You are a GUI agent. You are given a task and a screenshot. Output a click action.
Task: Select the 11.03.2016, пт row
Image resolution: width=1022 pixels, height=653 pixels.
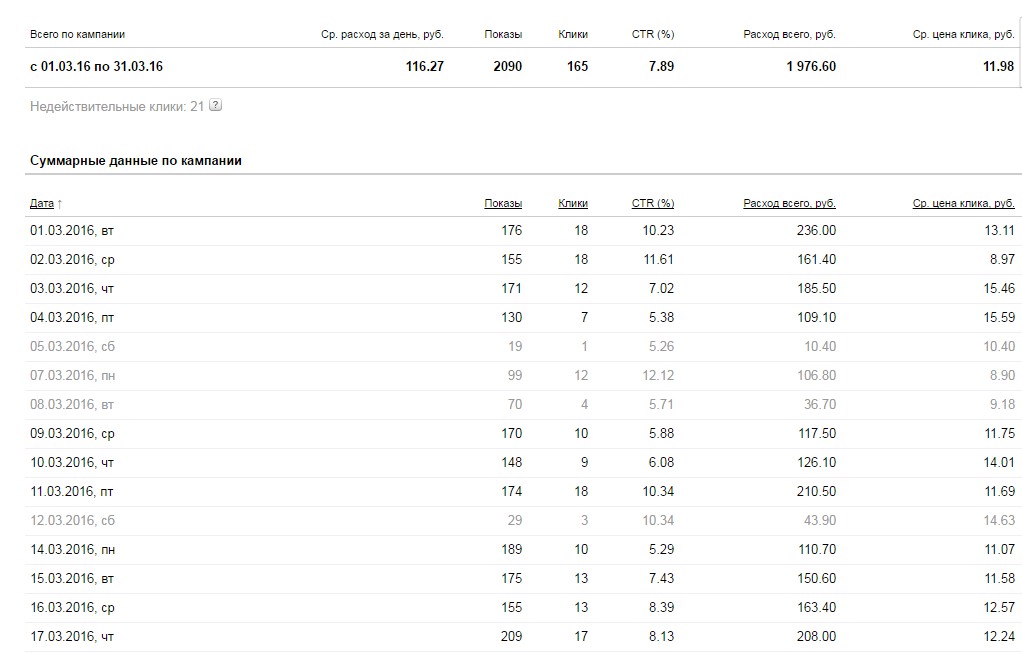coord(521,491)
